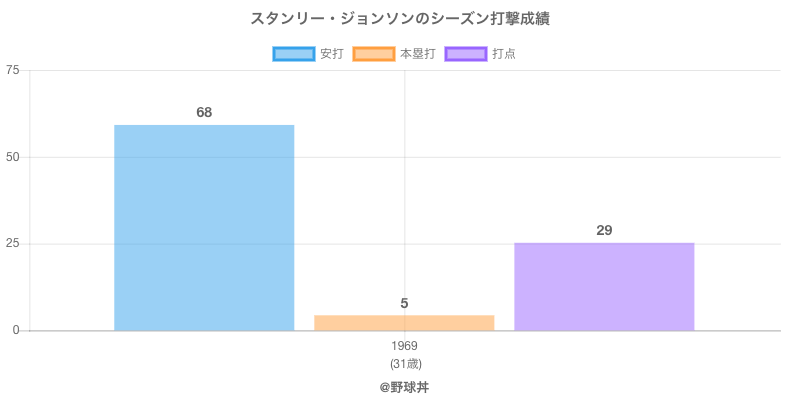Toggle the 安打 series via its legend text

(331, 54)
